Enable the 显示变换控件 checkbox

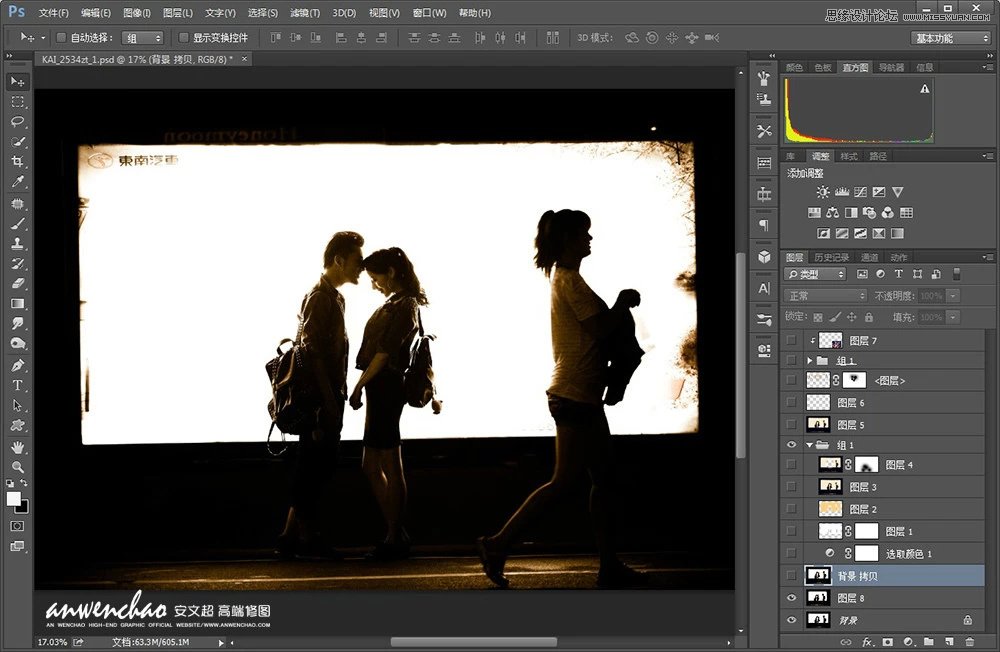click(184, 38)
